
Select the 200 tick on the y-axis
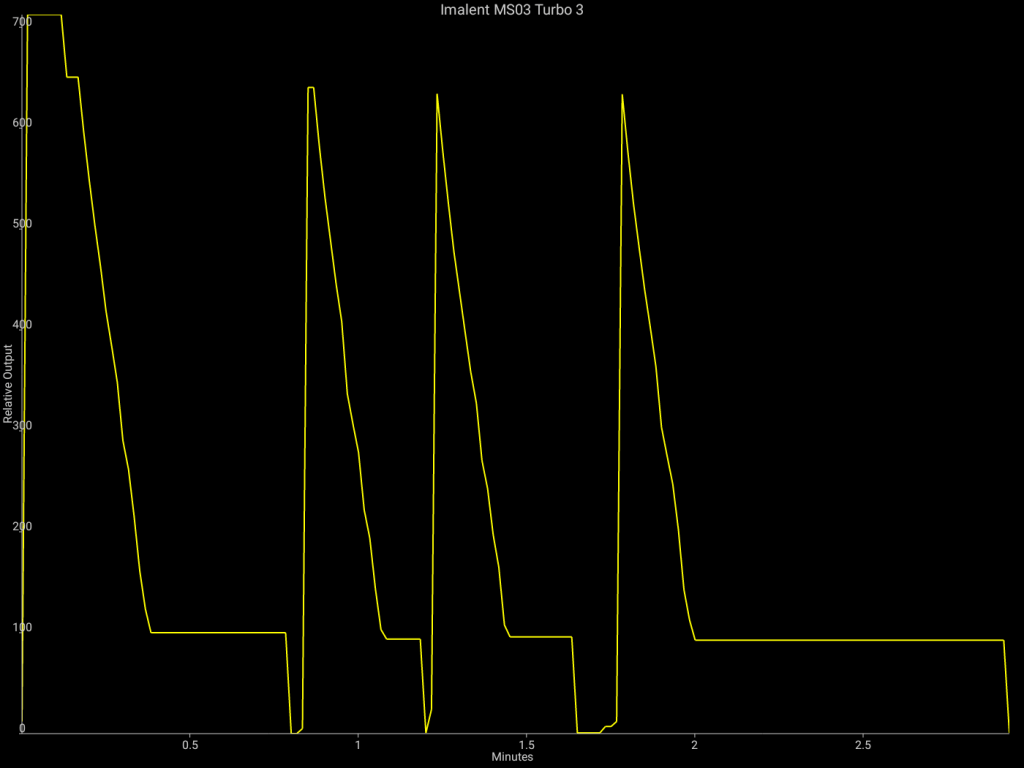9,526
